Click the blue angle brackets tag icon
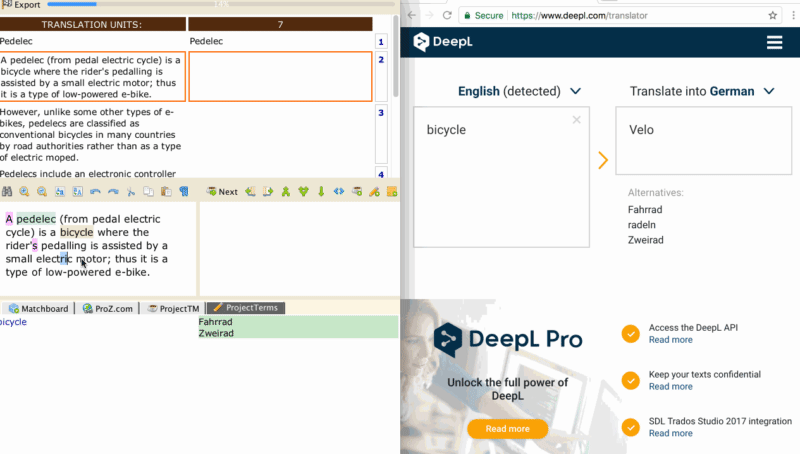 point(339,192)
